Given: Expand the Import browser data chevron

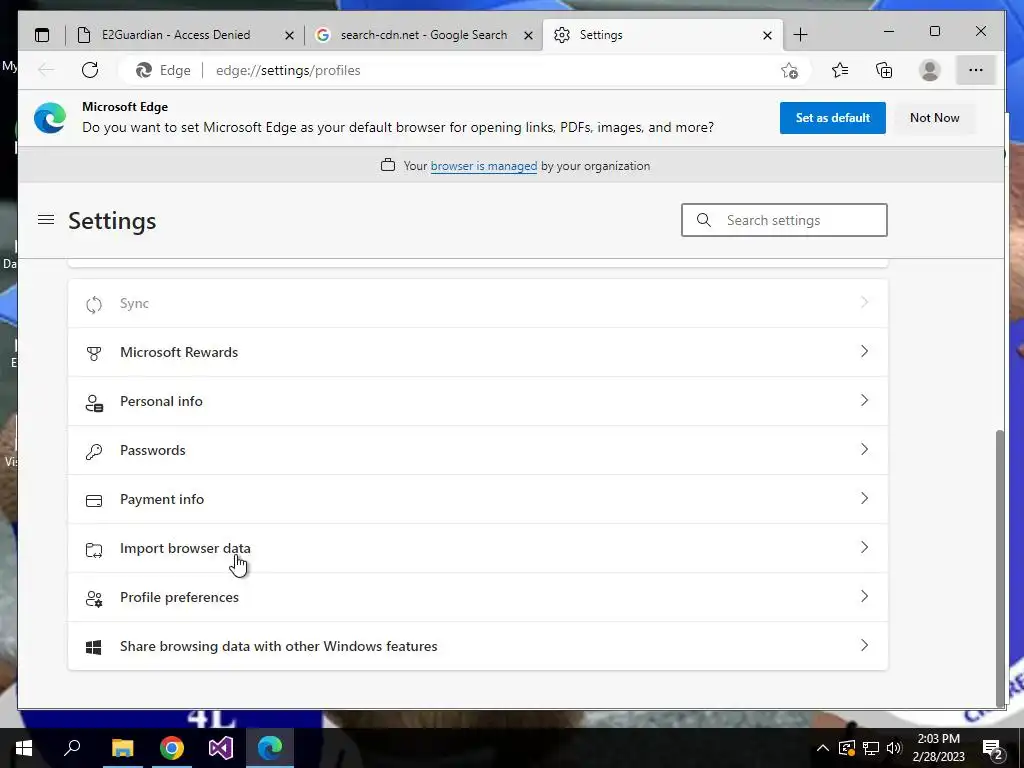Looking at the screenshot, I should tap(864, 547).
